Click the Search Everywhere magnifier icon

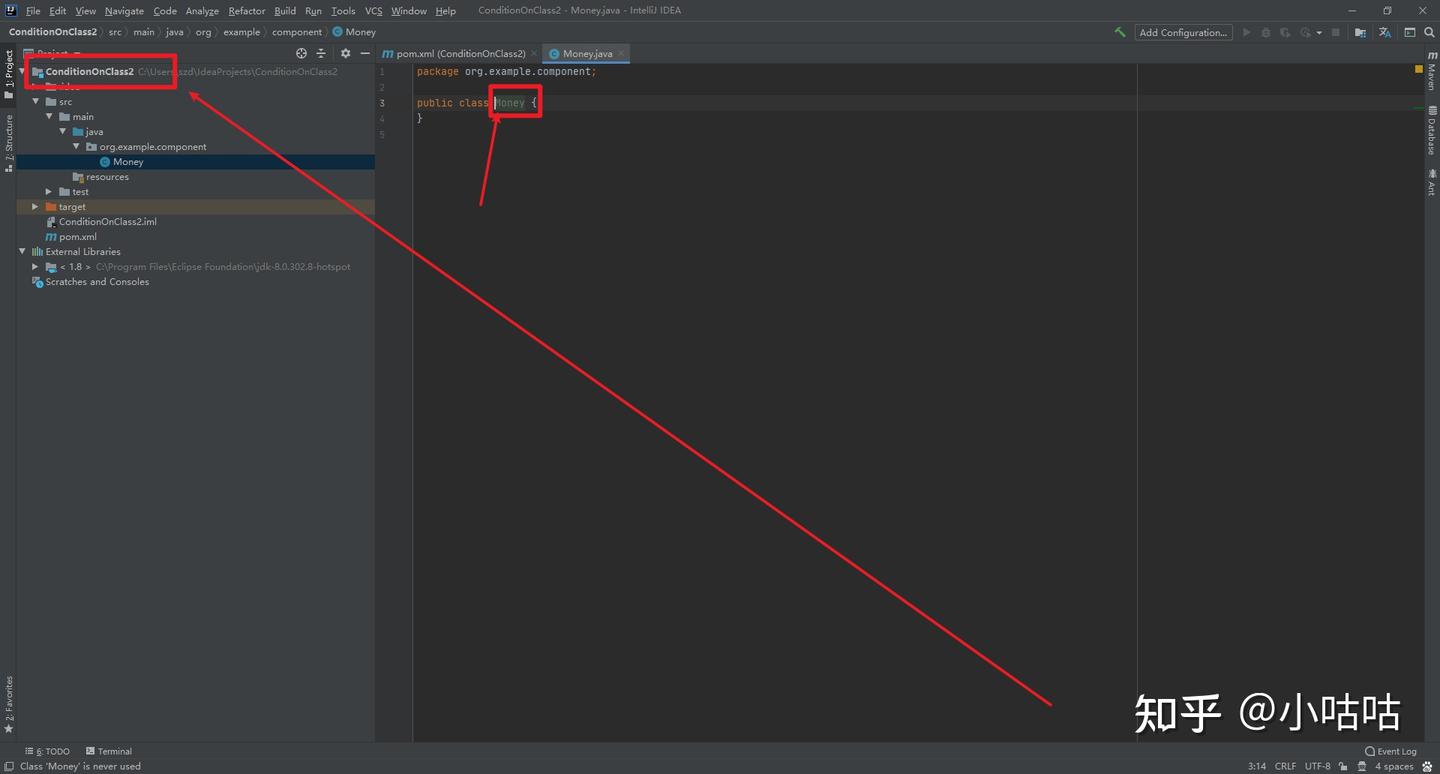(x=1430, y=32)
